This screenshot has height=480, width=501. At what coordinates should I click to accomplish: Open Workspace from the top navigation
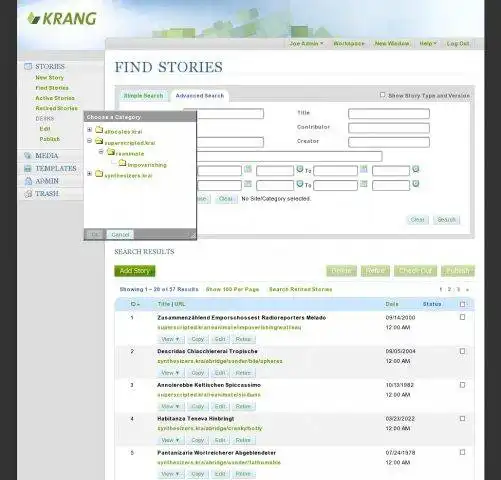pos(349,44)
